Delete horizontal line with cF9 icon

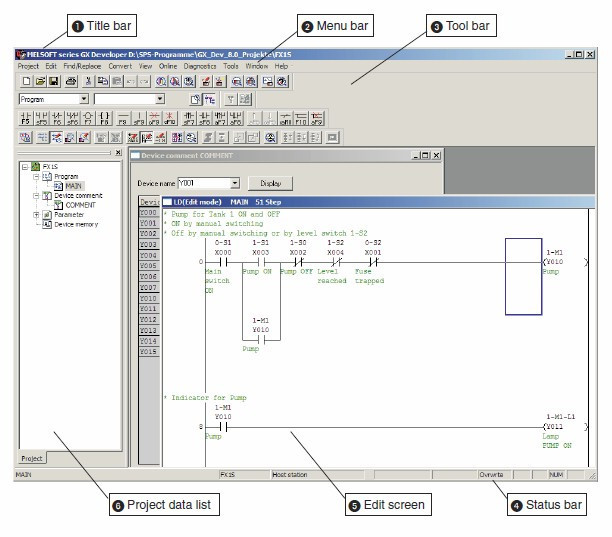tap(155, 118)
